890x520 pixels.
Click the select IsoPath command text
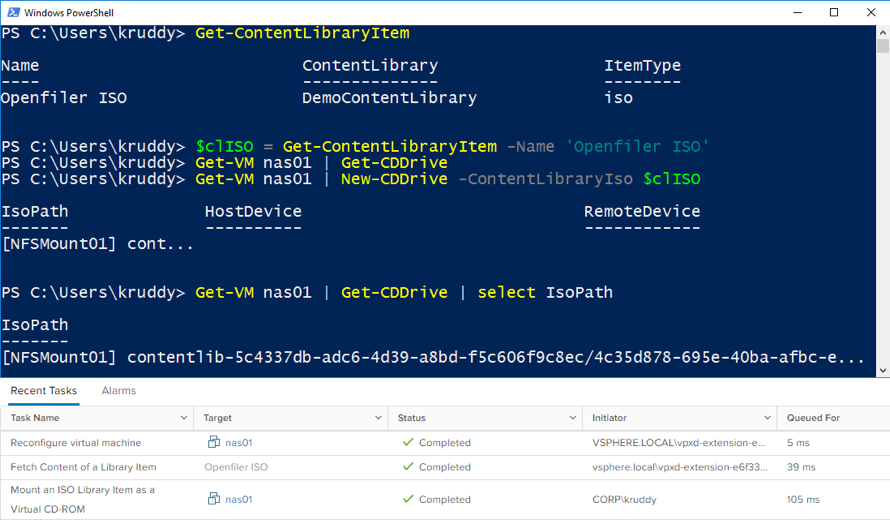(545, 292)
